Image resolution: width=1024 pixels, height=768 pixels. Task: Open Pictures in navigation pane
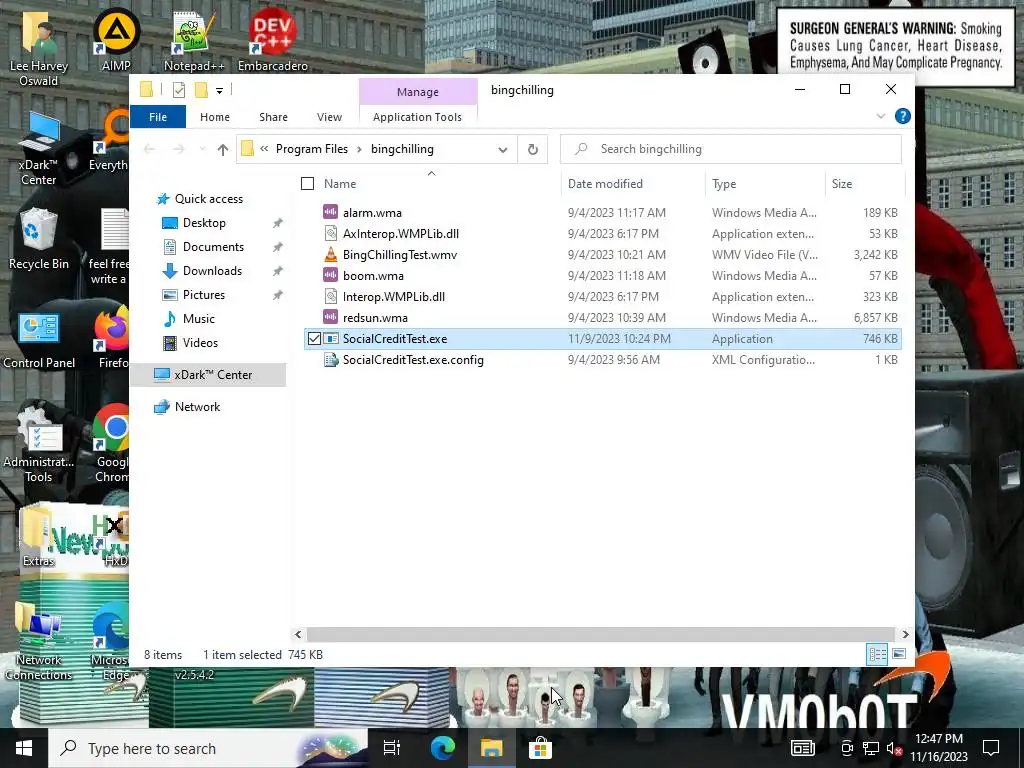click(x=204, y=295)
